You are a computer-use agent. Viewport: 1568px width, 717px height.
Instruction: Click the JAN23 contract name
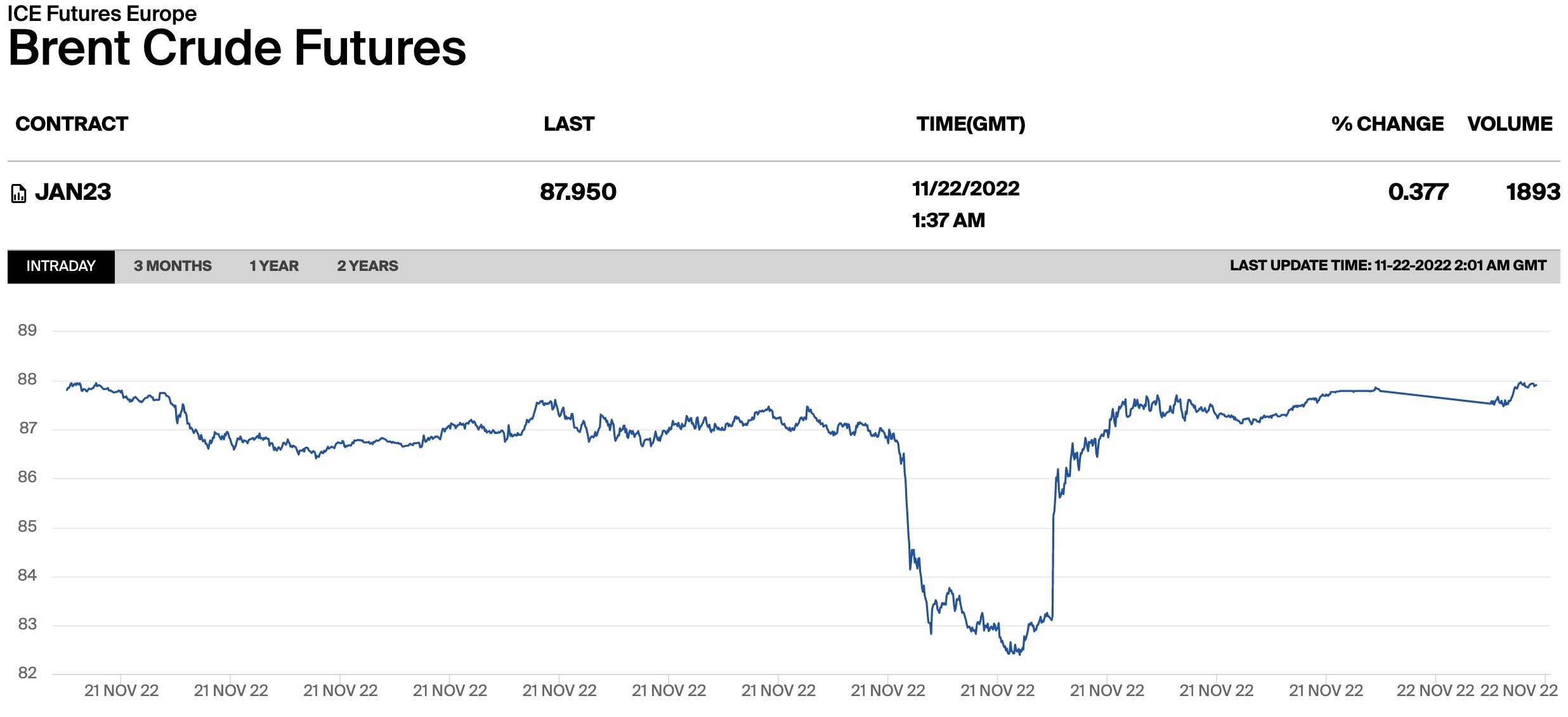tap(73, 192)
